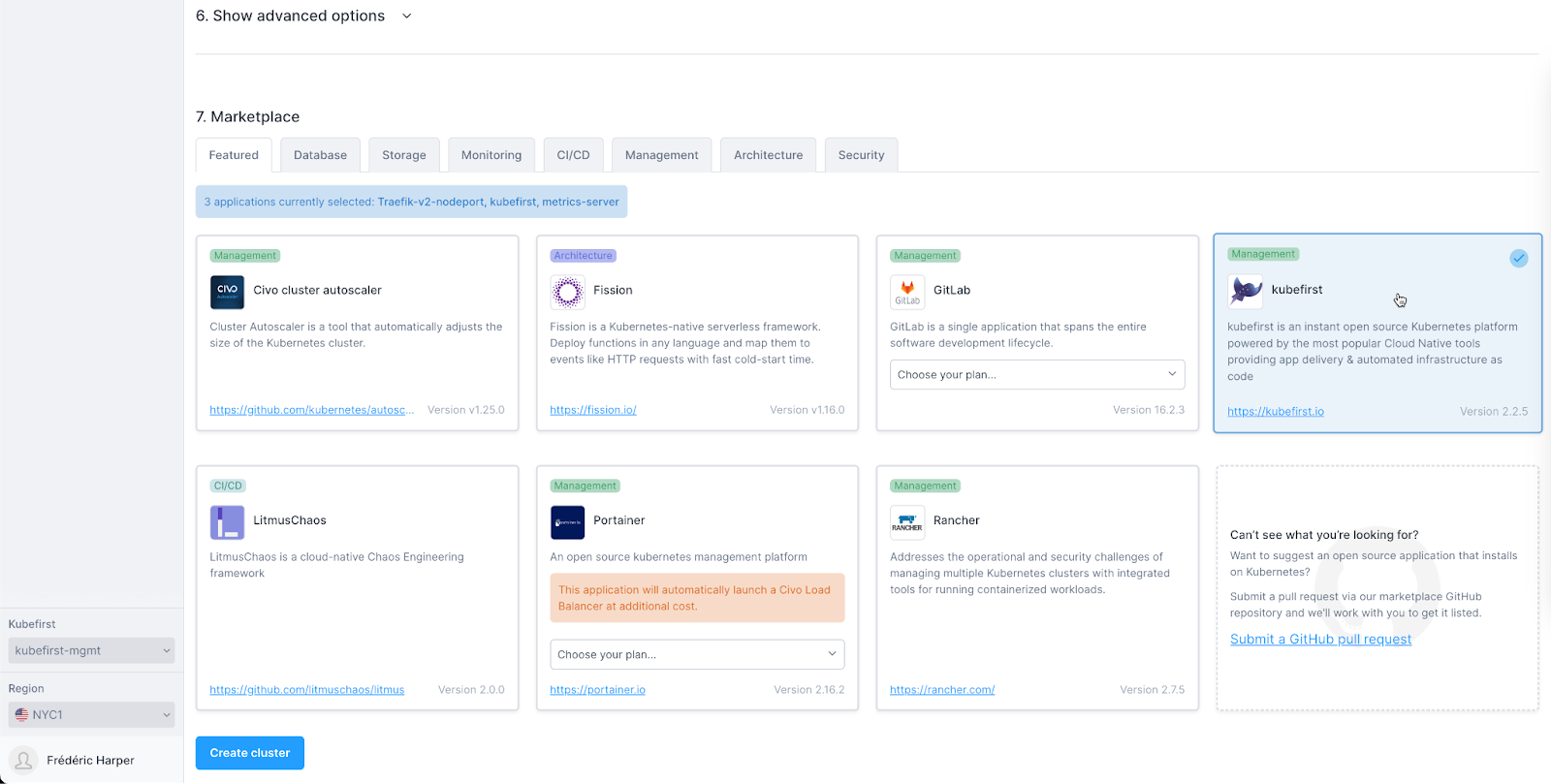Open the https://kubefirst.io link
Viewport: 1551px width, 784px height.
pos(1276,412)
